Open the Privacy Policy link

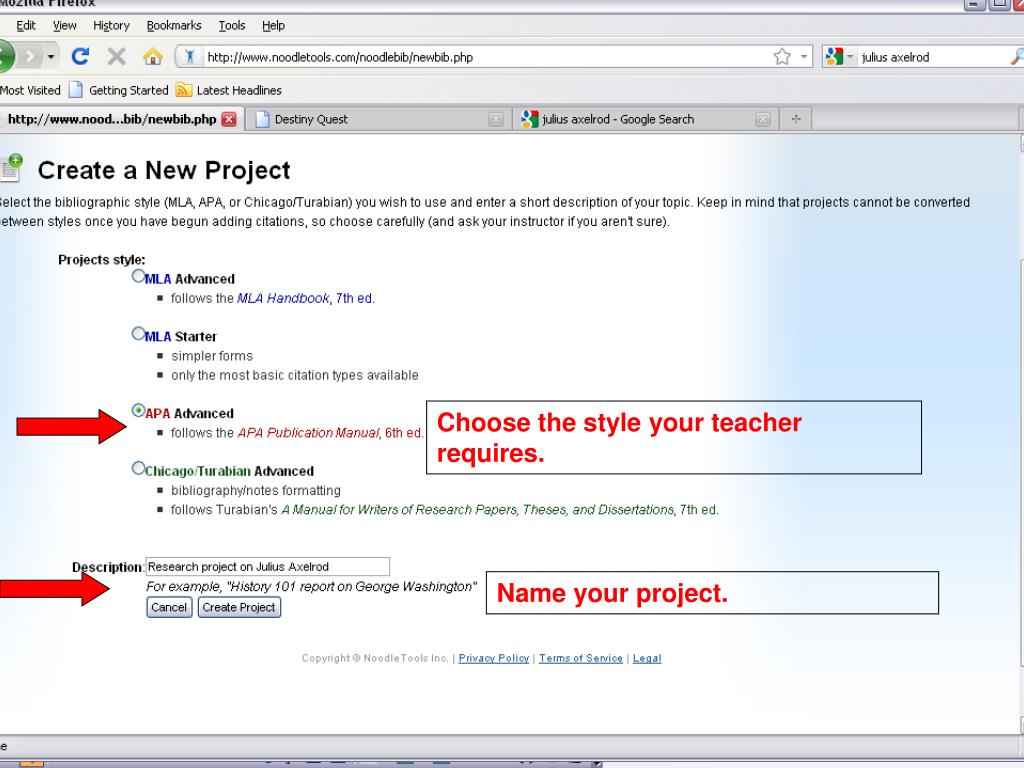coord(494,658)
